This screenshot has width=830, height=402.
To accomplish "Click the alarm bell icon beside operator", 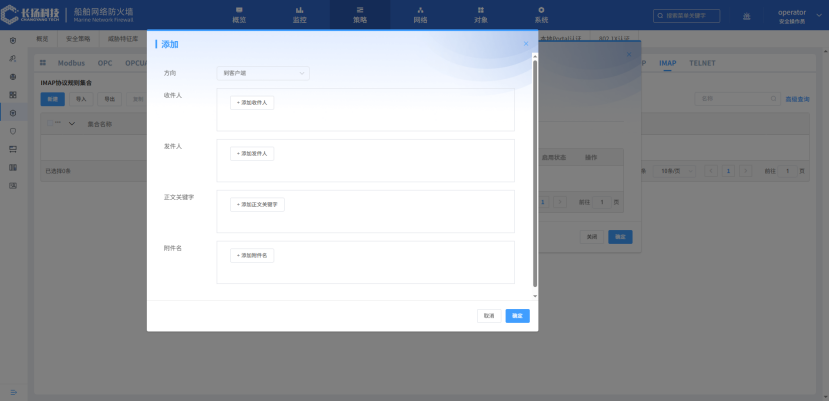I will coord(747,16).
